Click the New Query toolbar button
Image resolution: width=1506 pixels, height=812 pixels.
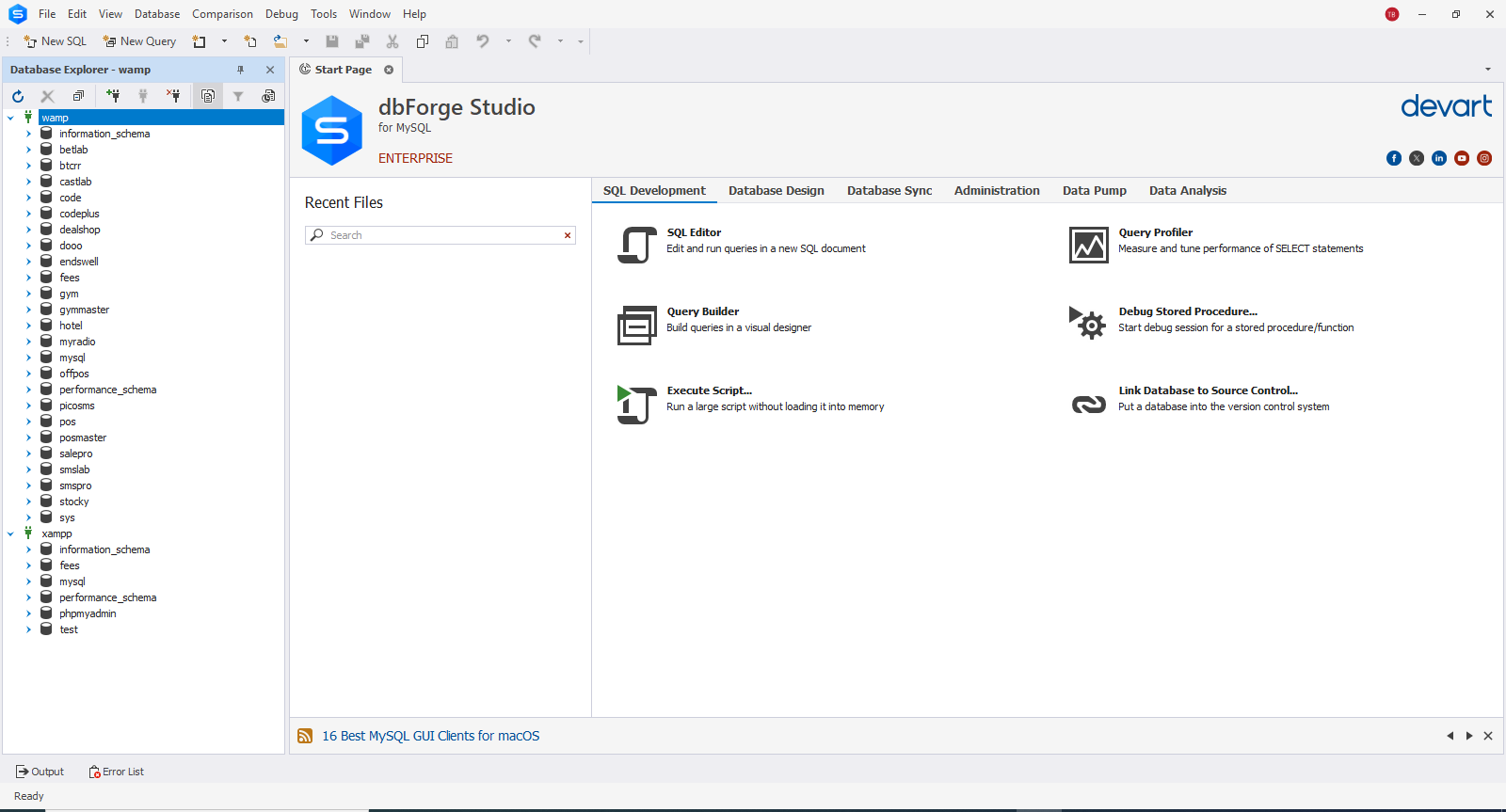(x=139, y=41)
